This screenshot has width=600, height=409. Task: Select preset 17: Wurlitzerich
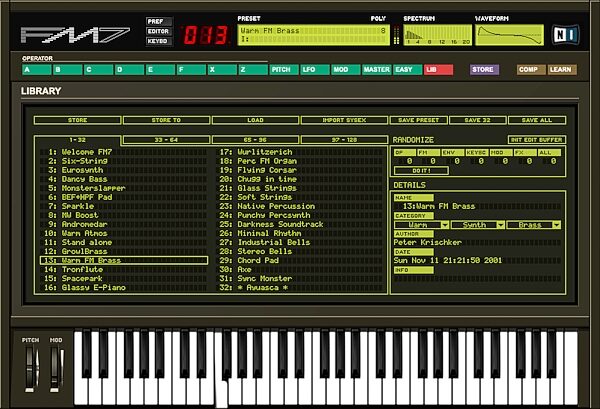click(x=301, y=152)
